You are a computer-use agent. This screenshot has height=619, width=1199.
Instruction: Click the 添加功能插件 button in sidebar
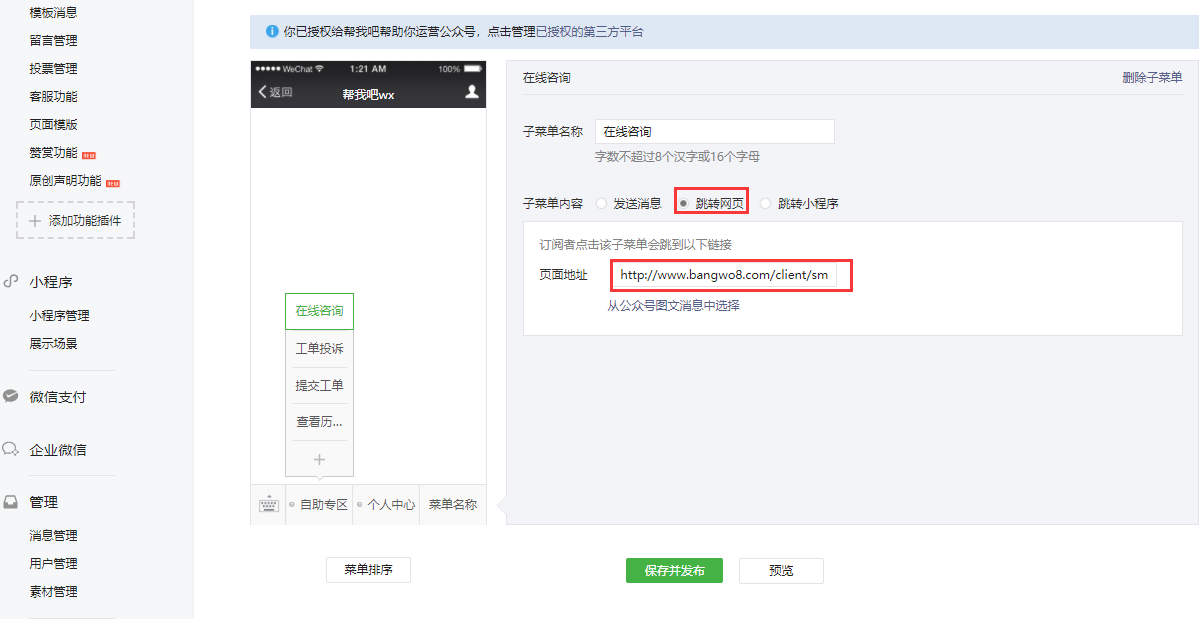[x=75, y=220]
